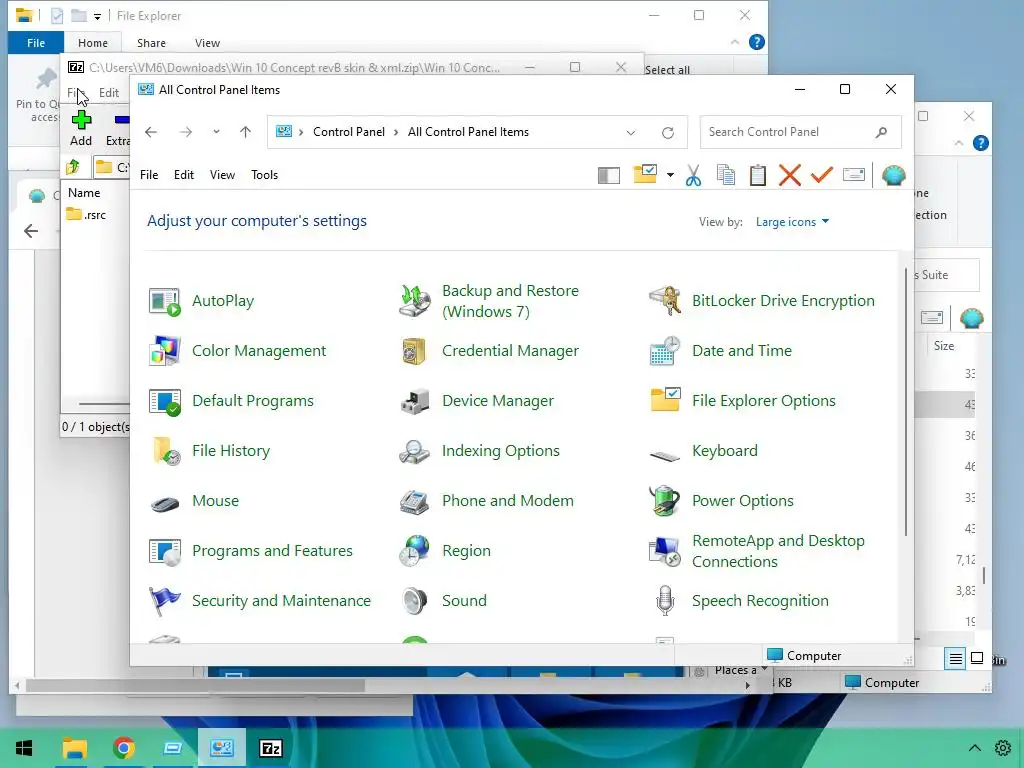Click vertical scrollbar in Control Panel list
1024x768 pixels.
click(x=906, y=402)
